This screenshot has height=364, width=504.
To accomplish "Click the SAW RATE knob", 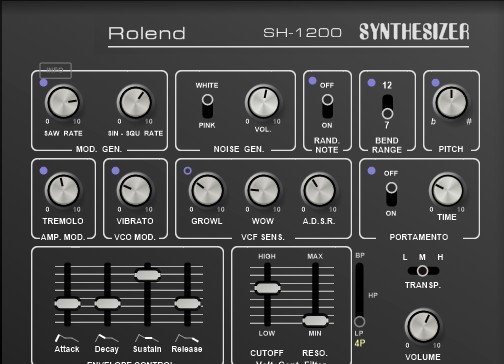I will 63,102.
